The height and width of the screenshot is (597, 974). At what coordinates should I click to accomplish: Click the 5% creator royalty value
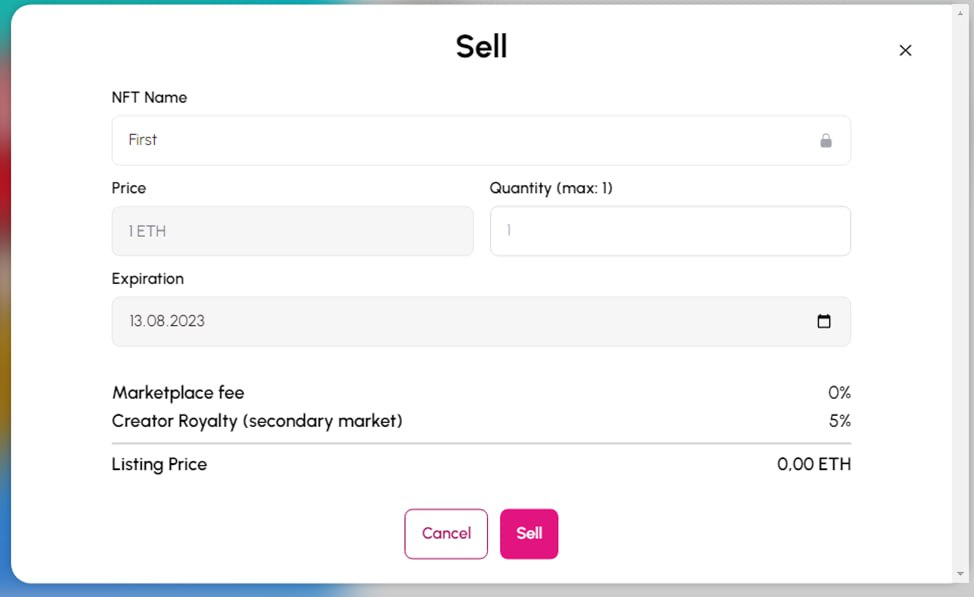840,421
